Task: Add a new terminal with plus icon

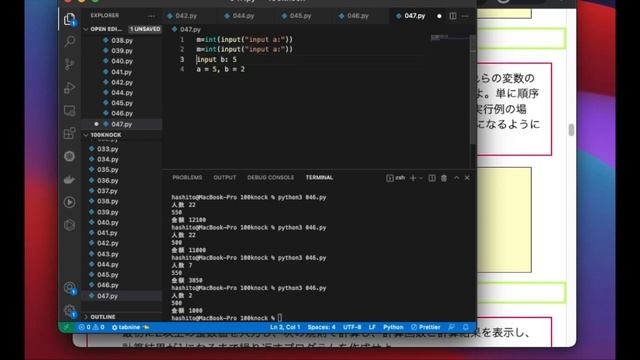Action: tap(413, 178)
